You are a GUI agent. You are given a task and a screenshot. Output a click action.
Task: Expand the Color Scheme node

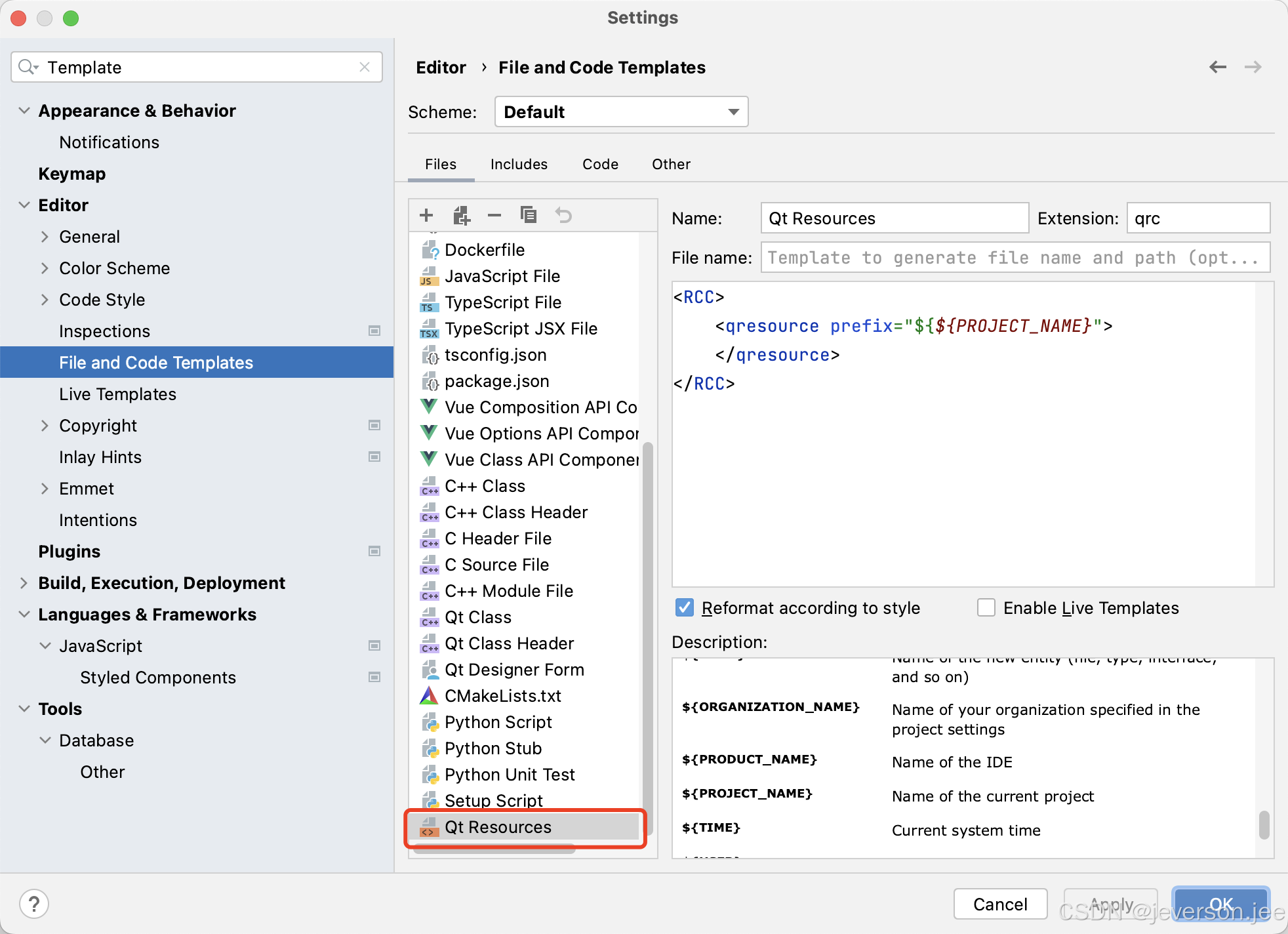(x=45, y=268)
